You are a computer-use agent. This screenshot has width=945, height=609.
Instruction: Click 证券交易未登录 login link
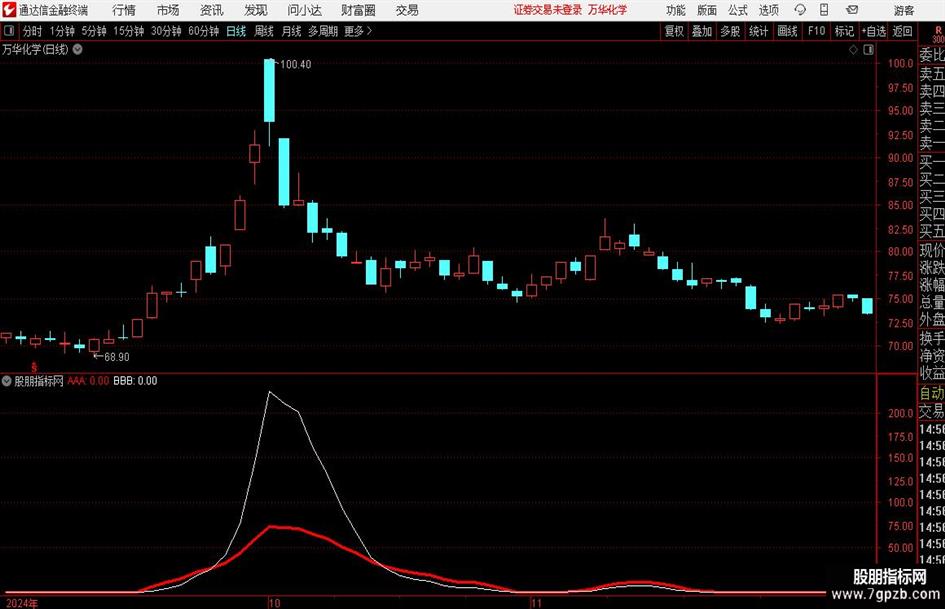point(548,10)
